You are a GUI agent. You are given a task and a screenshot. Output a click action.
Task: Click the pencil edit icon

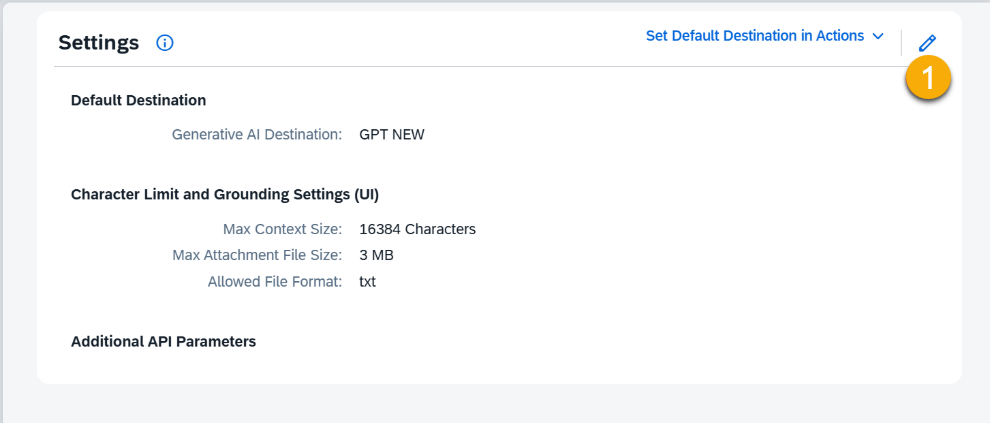[x=927, y=43]
